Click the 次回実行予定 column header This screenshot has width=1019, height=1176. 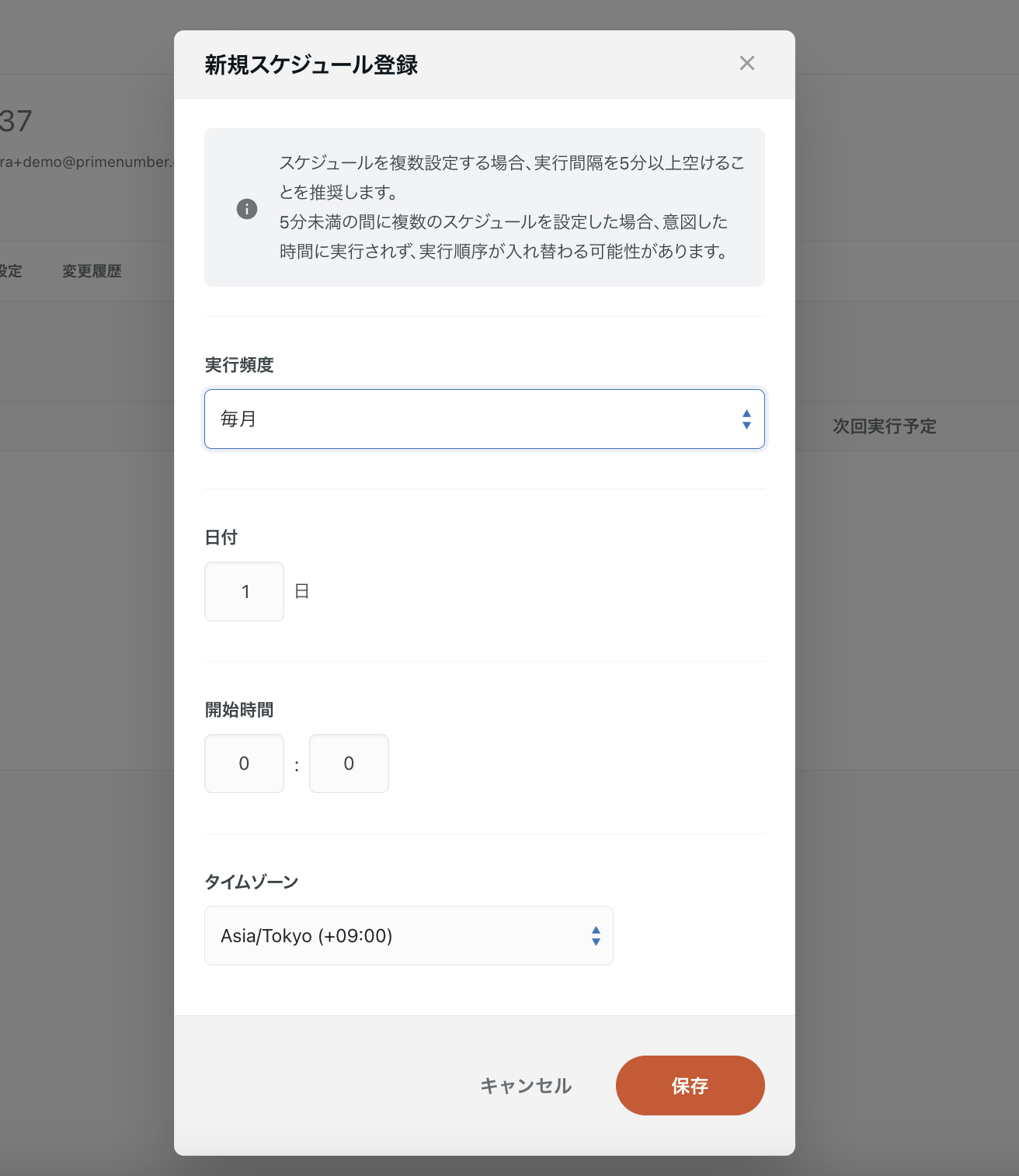(885, 426)
